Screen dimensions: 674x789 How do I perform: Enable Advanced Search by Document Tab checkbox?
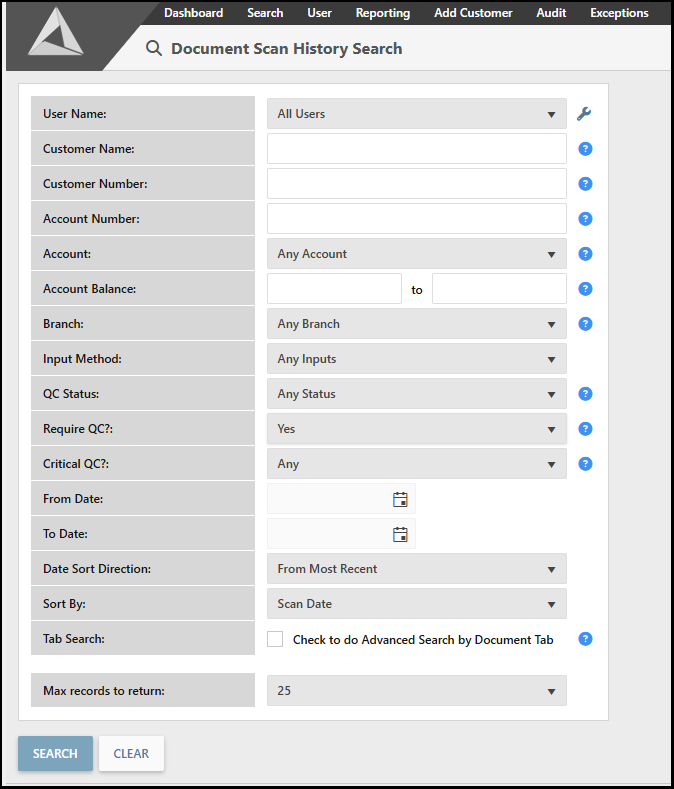pos(275,639)
